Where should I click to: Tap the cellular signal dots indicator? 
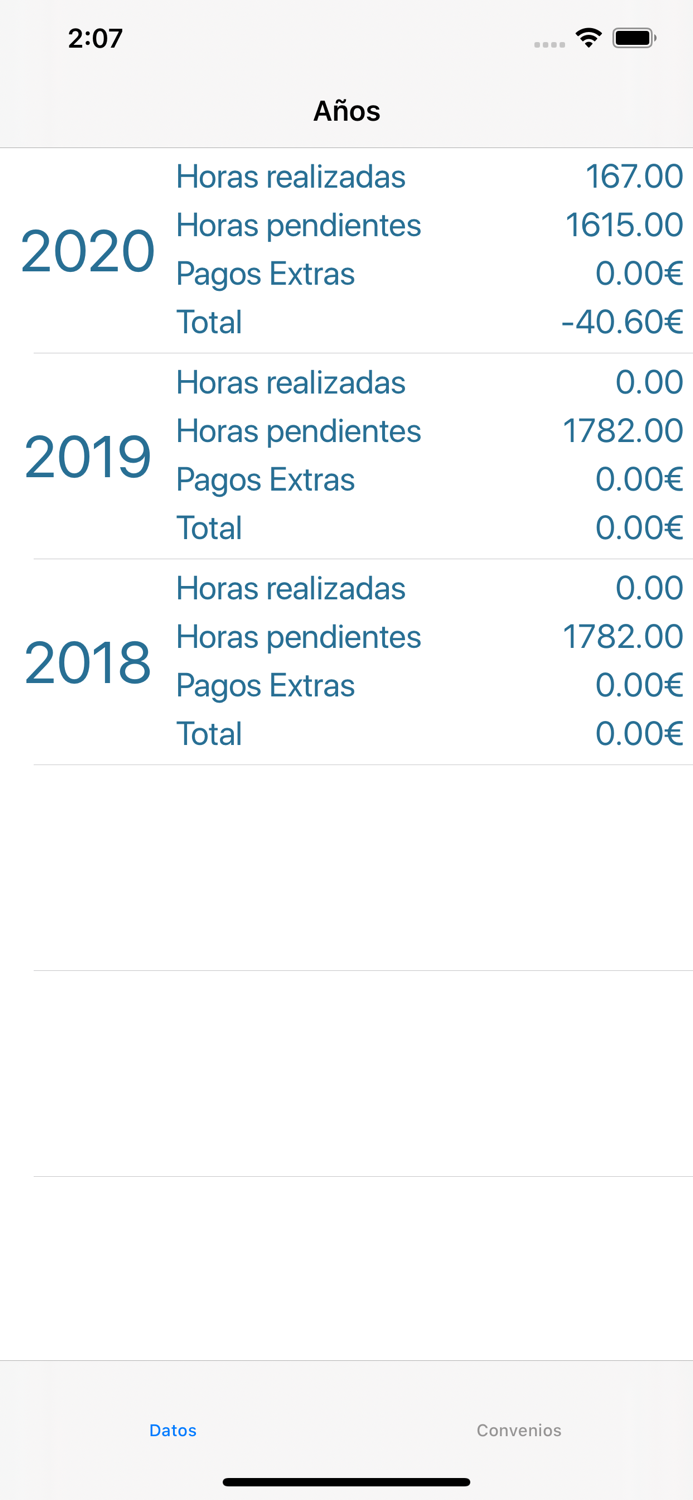click(549, 42)
